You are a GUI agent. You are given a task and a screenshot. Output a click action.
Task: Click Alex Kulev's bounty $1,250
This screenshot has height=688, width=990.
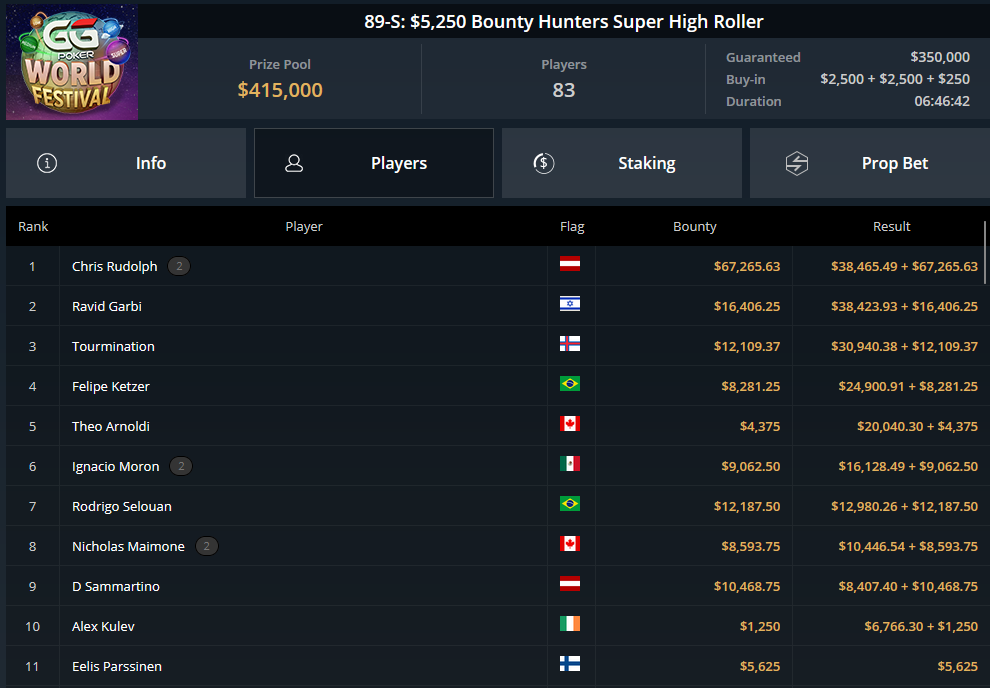(760, 626)
